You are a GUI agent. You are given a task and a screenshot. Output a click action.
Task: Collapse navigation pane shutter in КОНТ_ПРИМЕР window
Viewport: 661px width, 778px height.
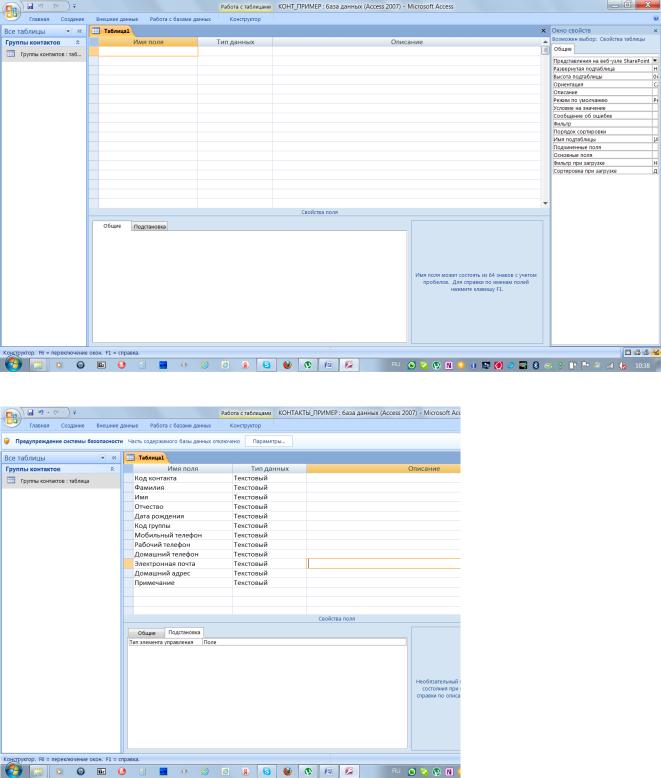[x=79, y=31]
